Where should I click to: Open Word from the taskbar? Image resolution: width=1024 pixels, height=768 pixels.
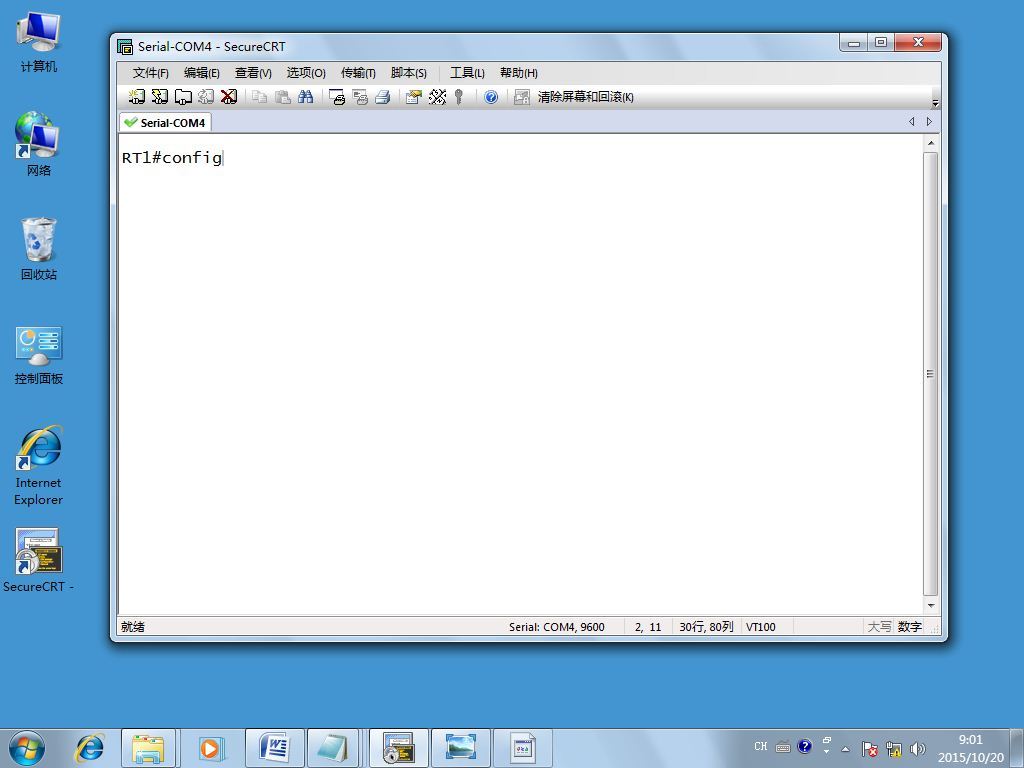tap(274, 748)
